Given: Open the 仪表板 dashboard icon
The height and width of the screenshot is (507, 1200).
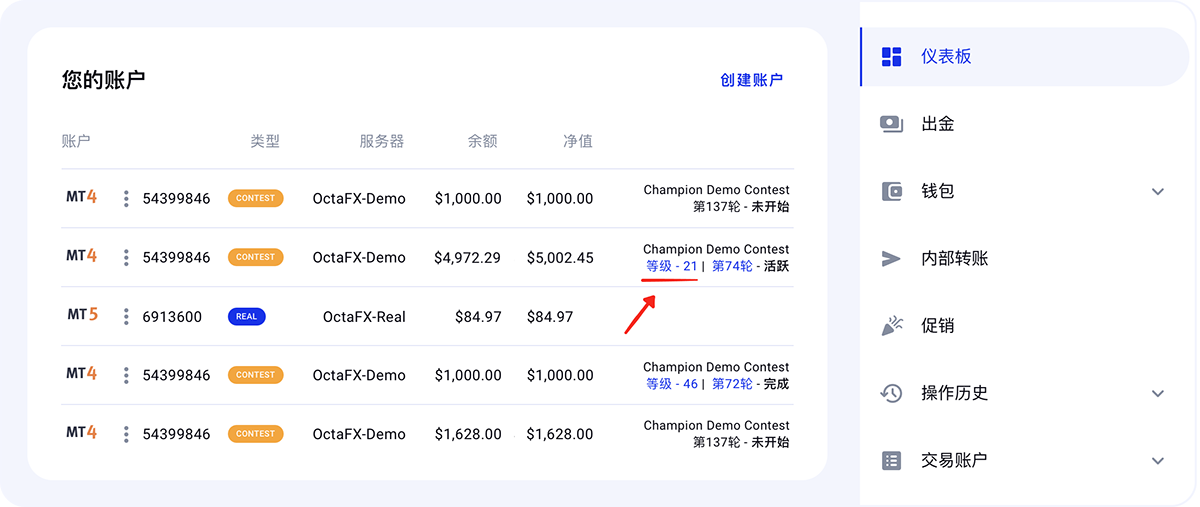Looking at the screenshot, I should tap(891, 57).
